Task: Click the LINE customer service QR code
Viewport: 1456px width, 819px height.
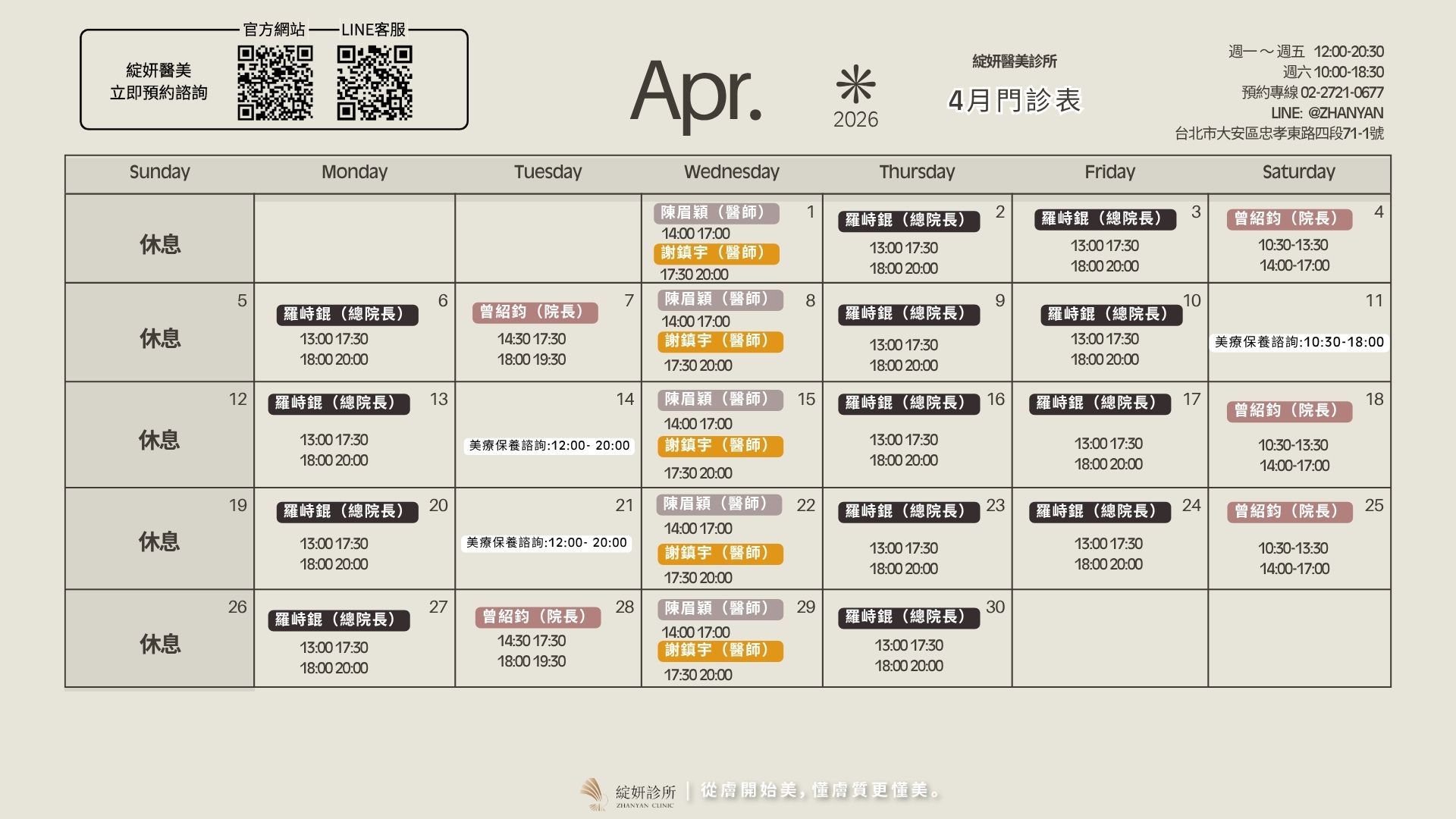Action: click(375, 83)
